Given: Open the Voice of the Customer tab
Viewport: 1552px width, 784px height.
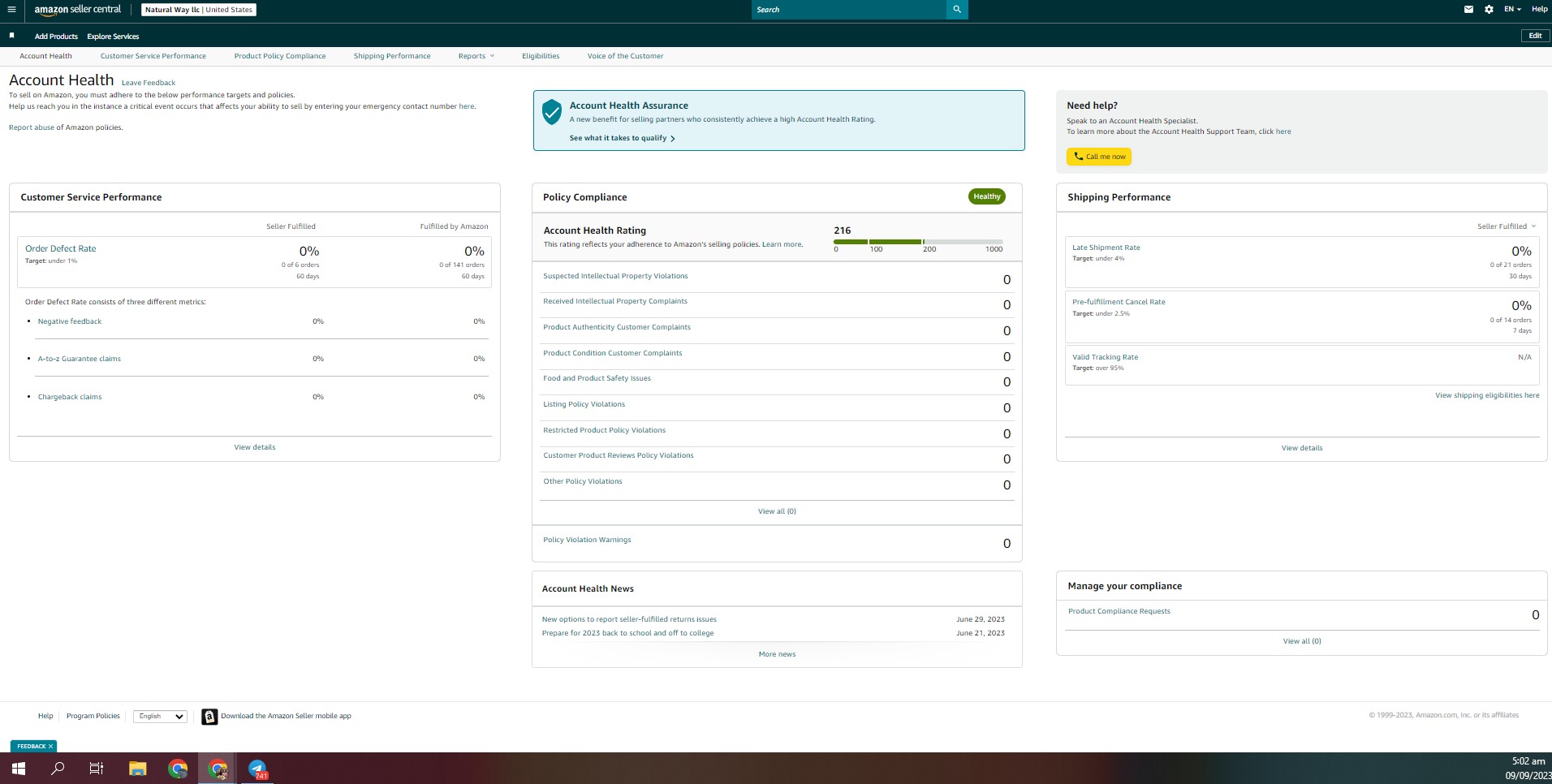Looking at the screenshot, I should coord(625,56).
